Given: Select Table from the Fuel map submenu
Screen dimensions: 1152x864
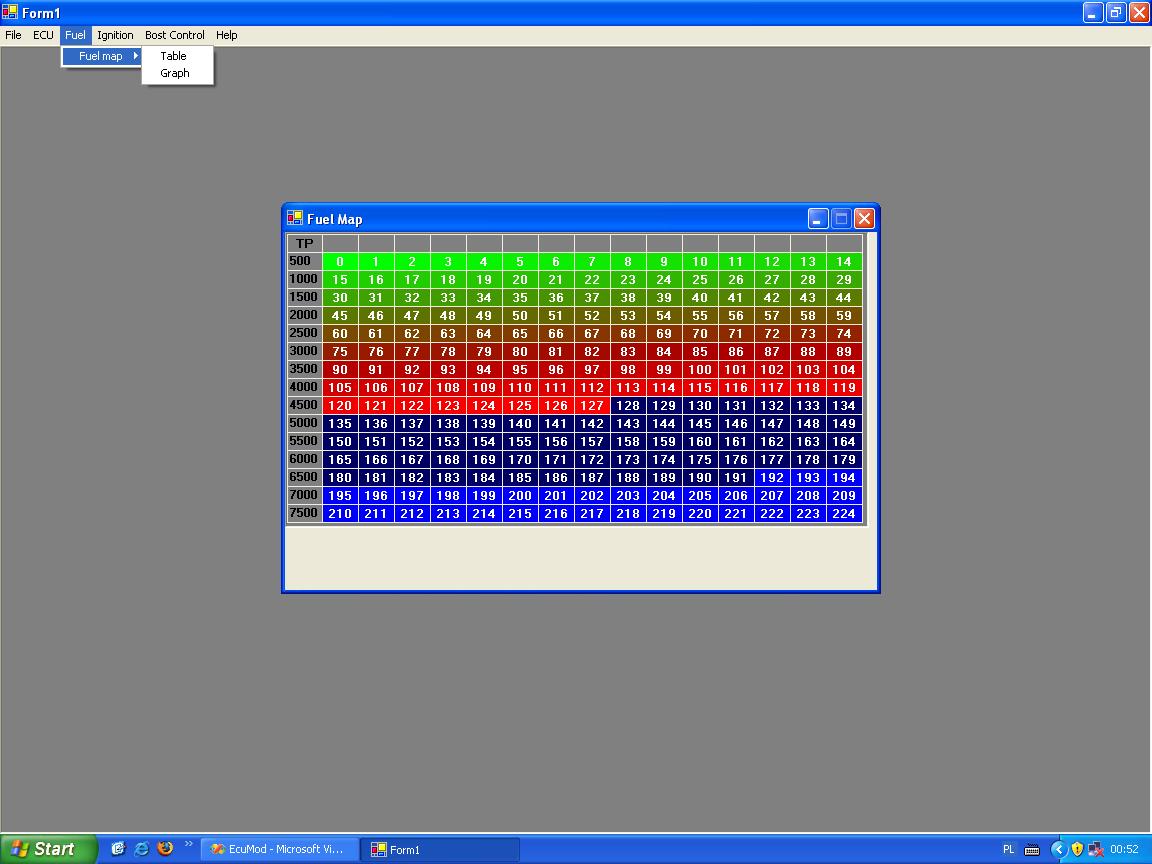Looking at the screenshot, I should pos(174,56).
